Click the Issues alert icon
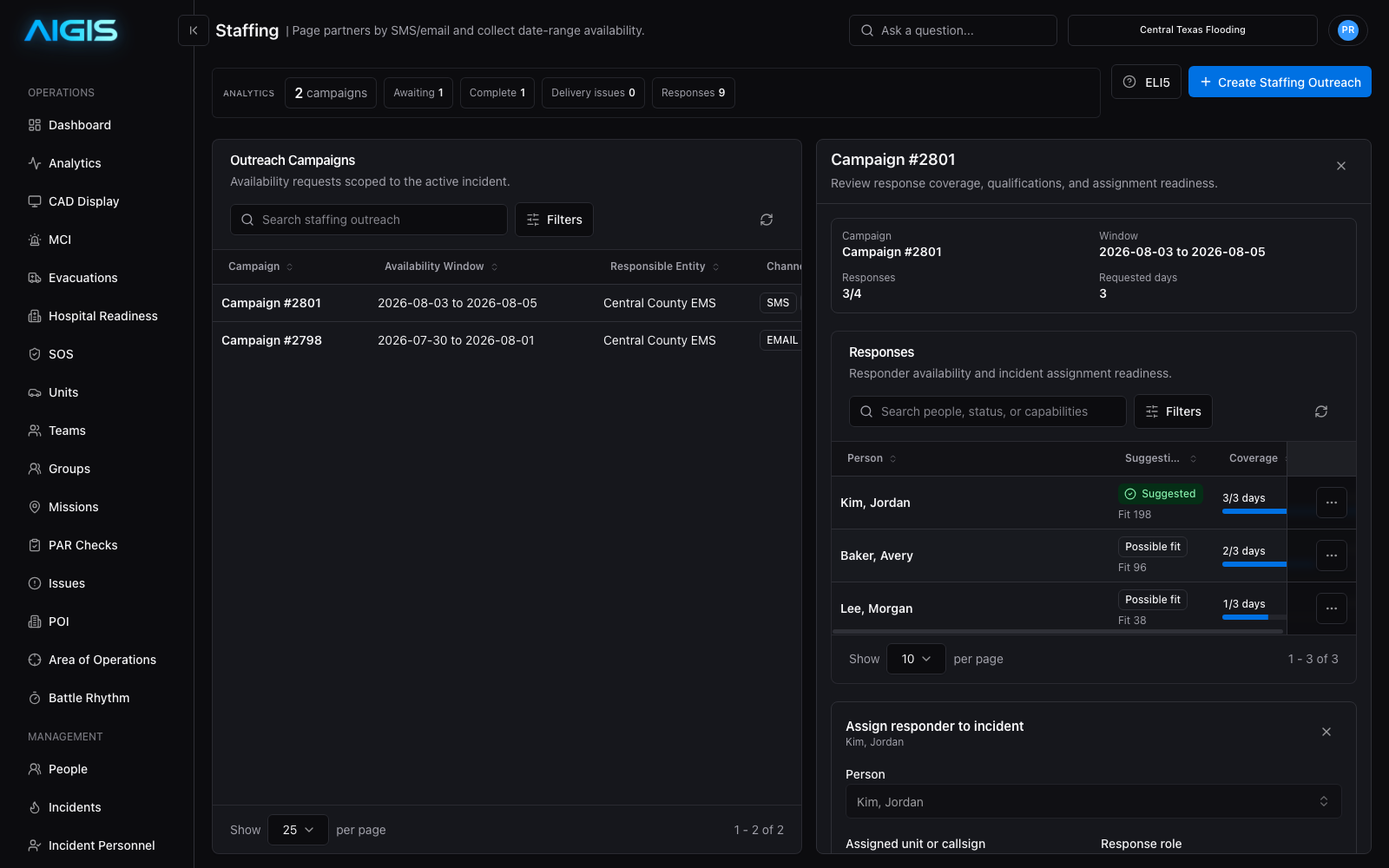Viewport: 1389px width, 868px height. coord(35,583)
